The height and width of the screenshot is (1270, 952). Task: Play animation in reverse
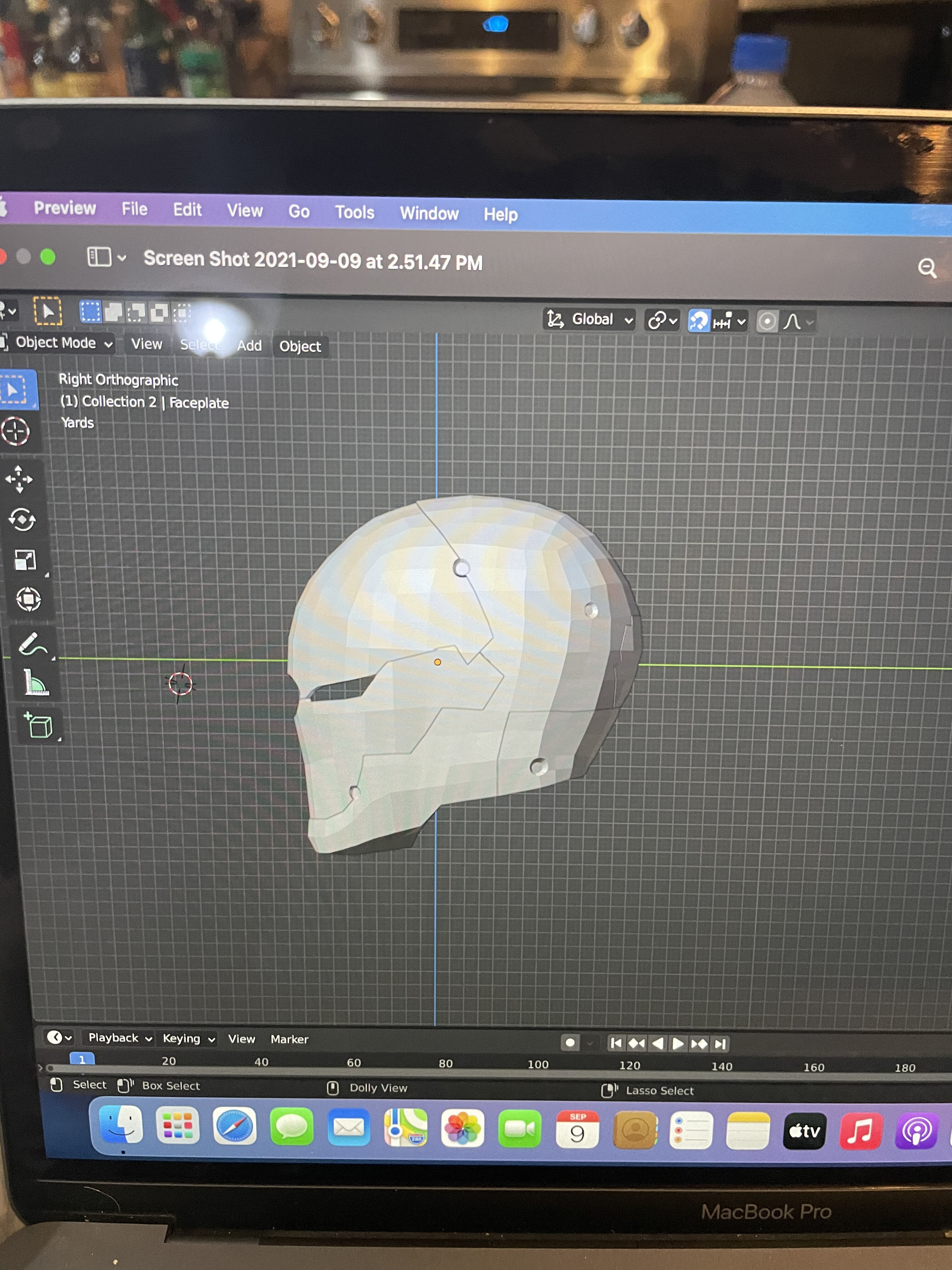(658, 1043)
